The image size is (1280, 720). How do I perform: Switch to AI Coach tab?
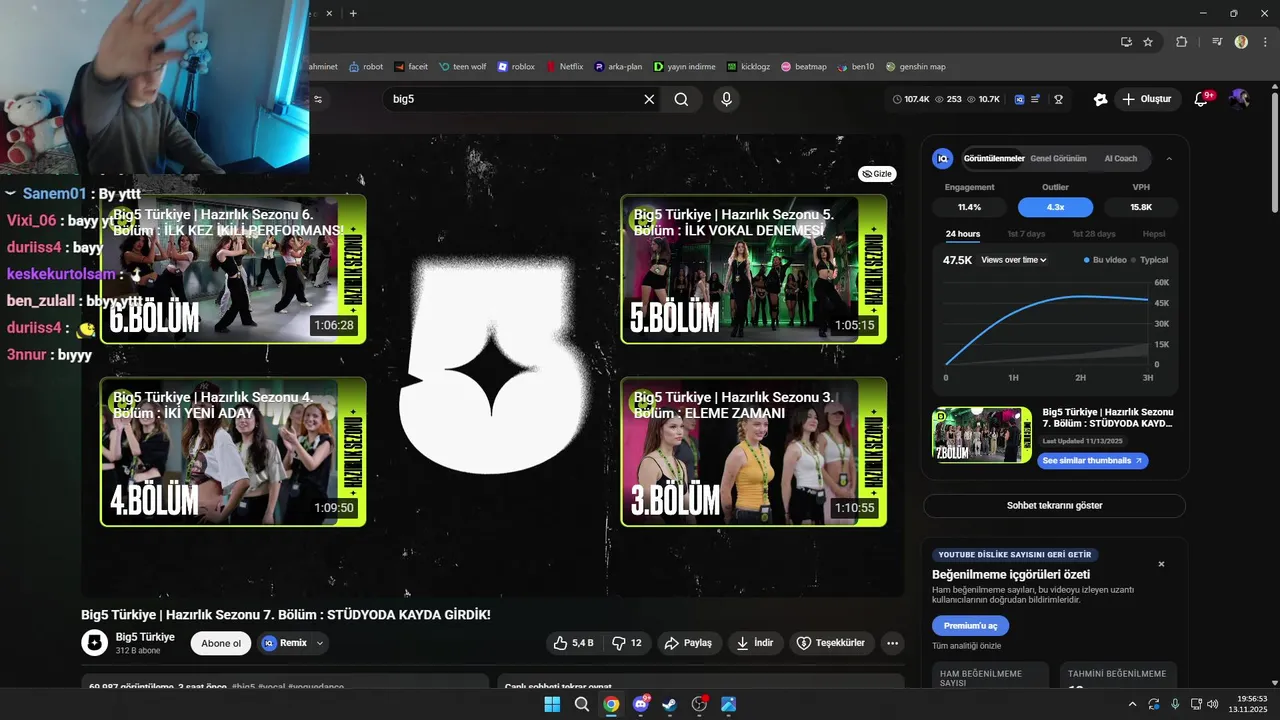pos(1120,158)
